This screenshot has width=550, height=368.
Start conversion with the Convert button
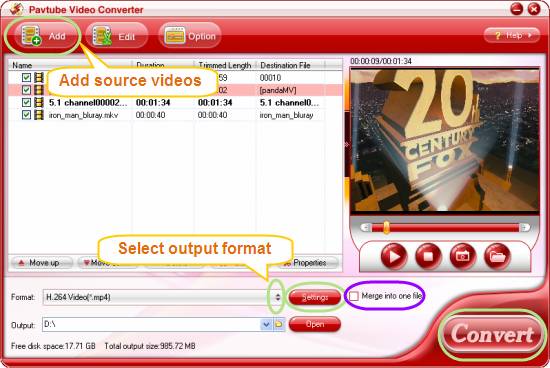(492, 334)
